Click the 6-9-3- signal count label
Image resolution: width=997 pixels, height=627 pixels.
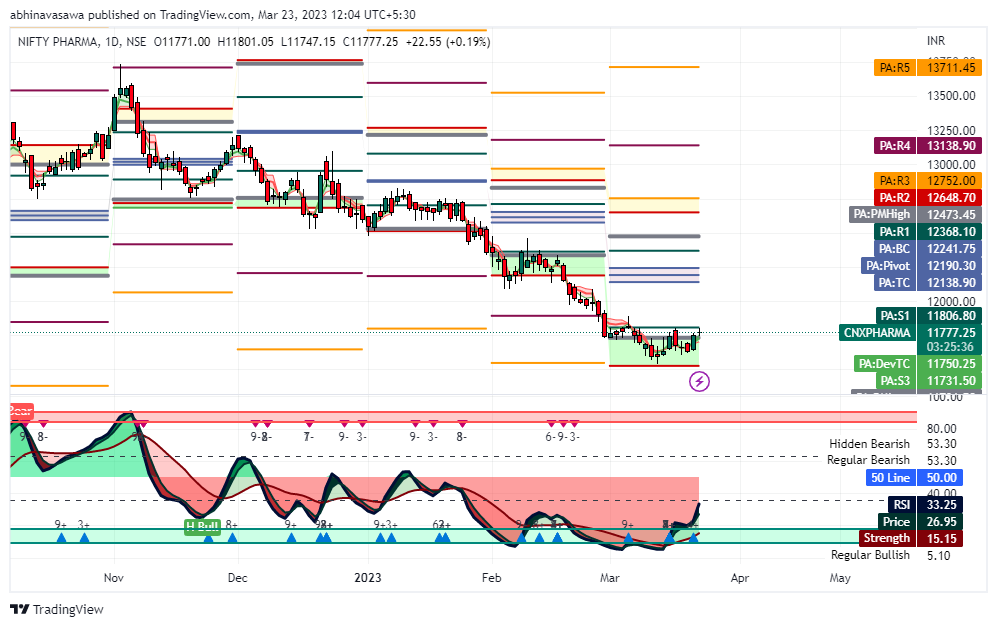pyautogui.click(x=562, y=437)
